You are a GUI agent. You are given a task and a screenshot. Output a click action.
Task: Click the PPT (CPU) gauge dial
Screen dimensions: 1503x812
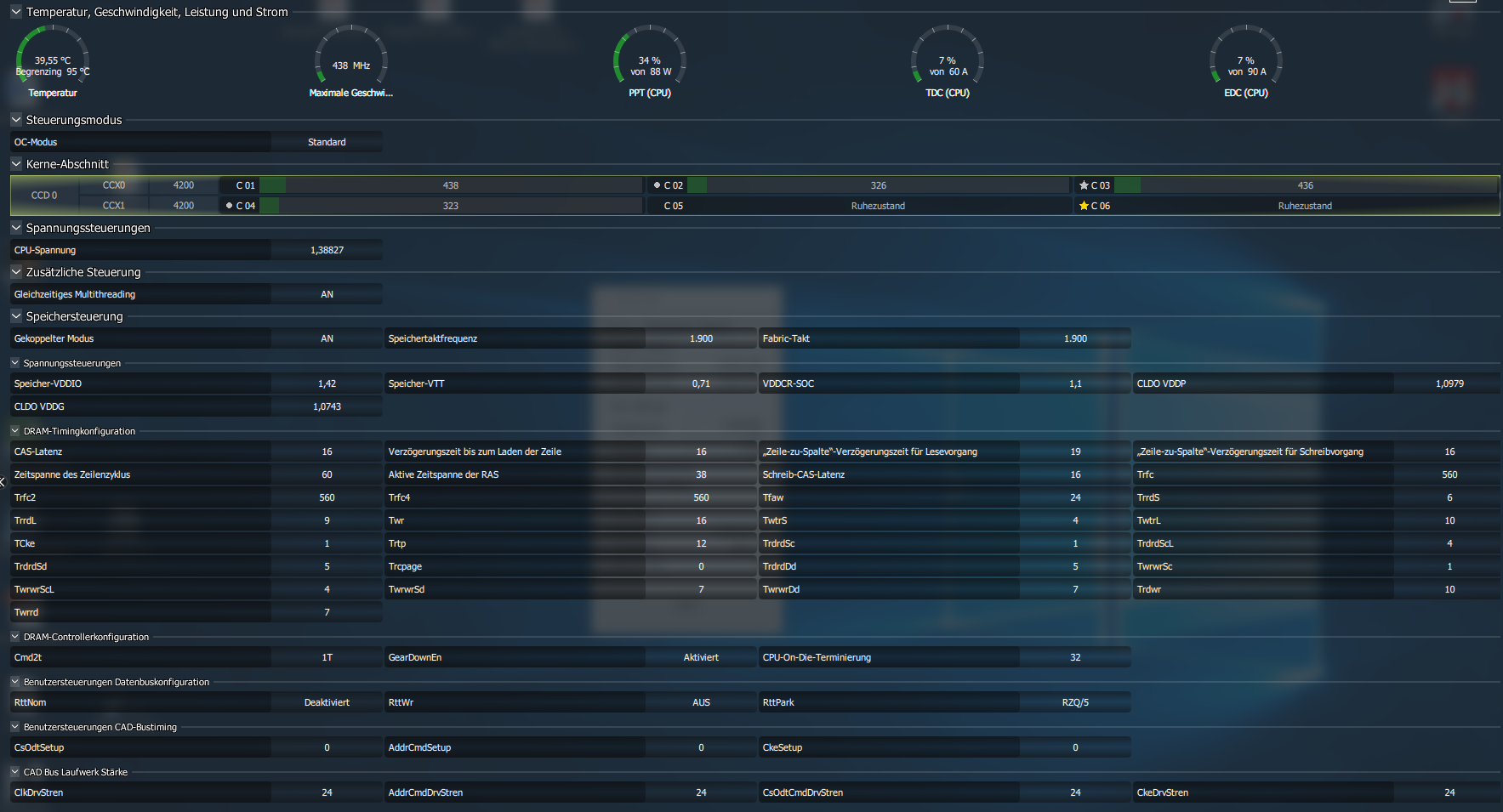click(650, 55)
